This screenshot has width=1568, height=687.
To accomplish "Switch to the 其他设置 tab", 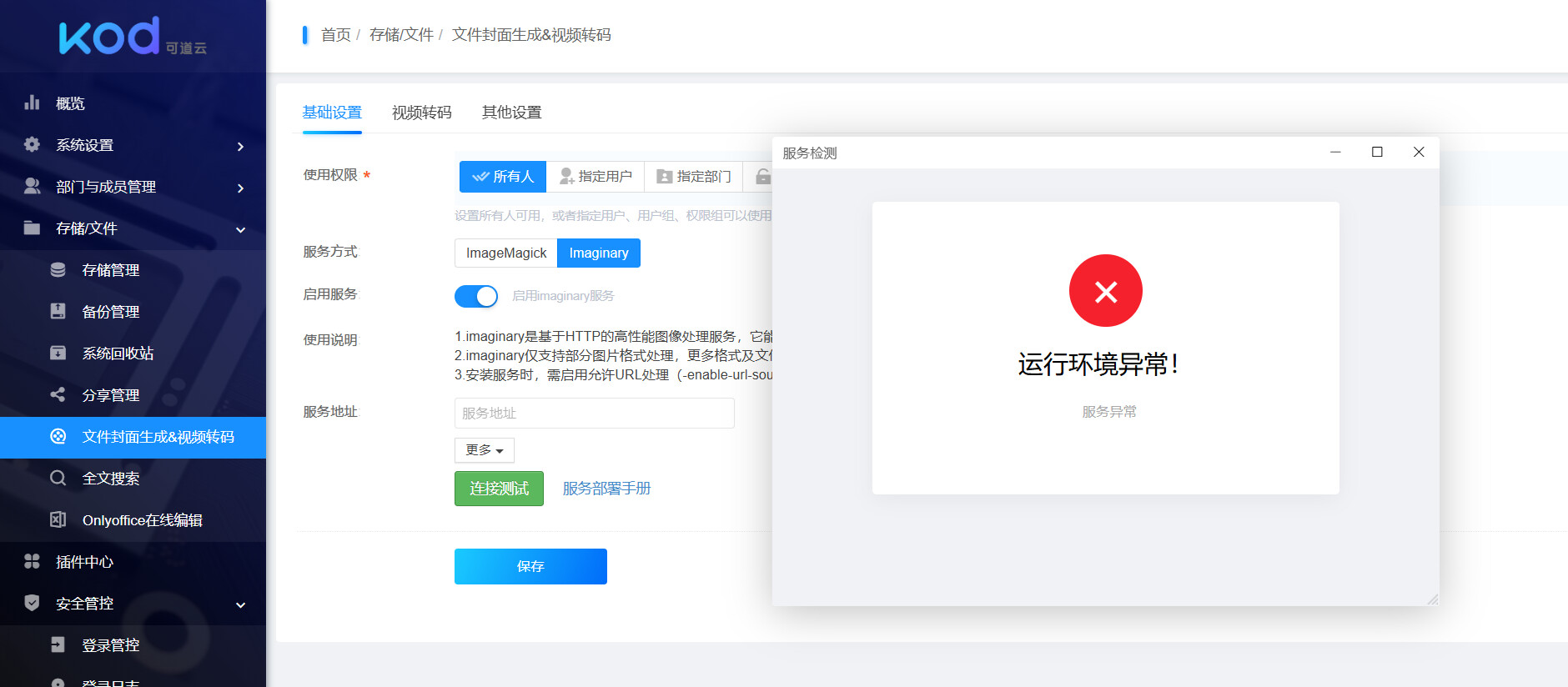I will 511,113.
